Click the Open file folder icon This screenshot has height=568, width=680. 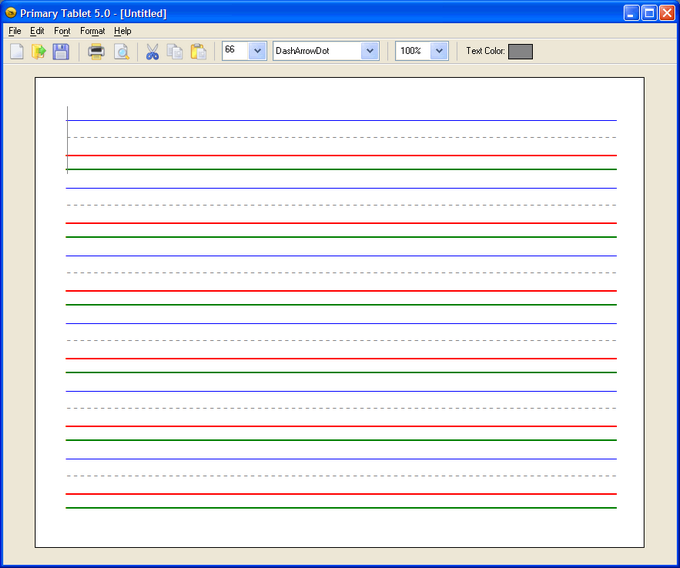tap(39, 51)
